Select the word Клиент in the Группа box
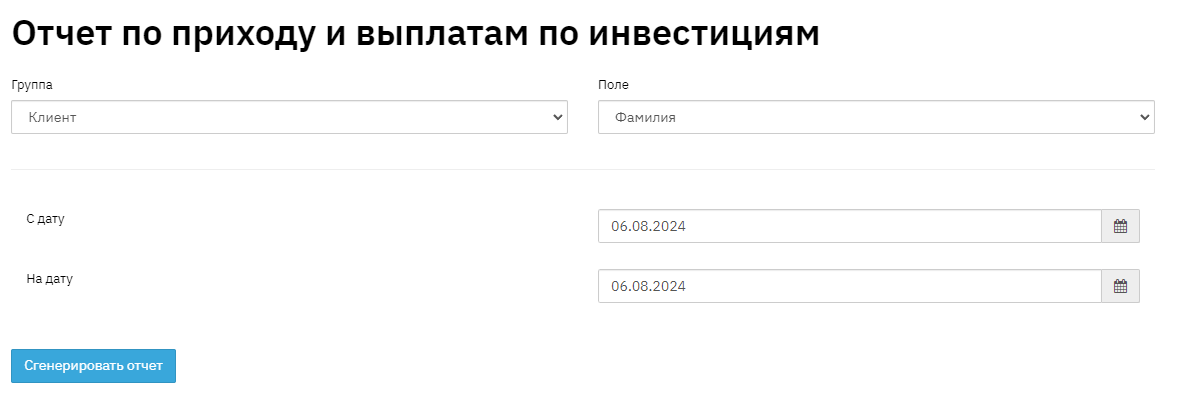Image resolution: width=1178 pixels, height=413 pixels. 53,117
